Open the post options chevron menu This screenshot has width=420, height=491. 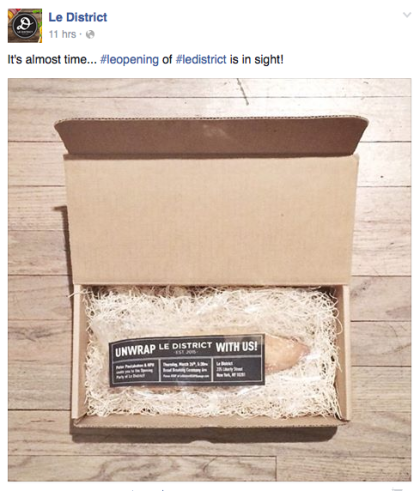tap(407, 15)
